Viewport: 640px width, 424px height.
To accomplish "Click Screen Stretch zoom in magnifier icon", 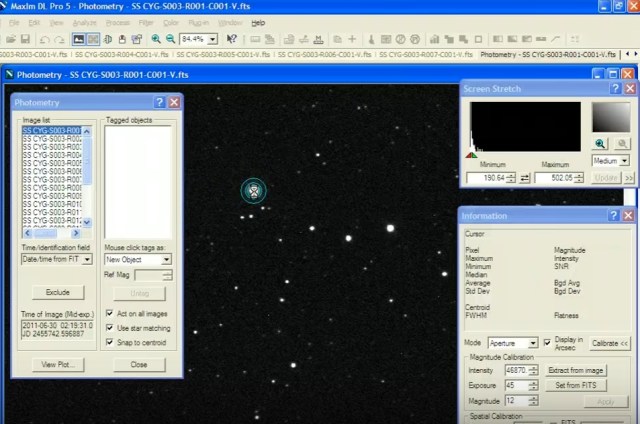I will [601, 144].
